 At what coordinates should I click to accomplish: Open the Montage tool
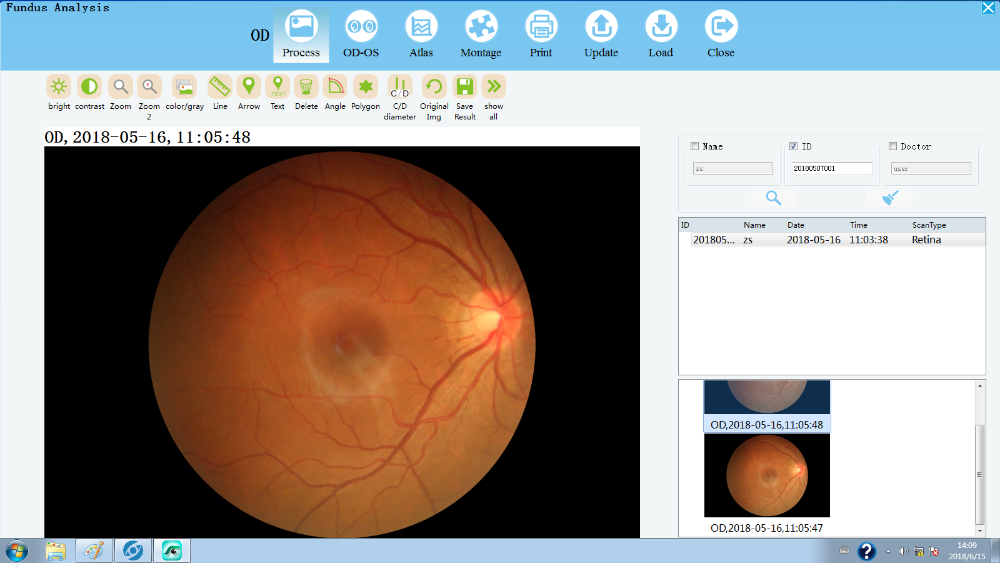481,35
